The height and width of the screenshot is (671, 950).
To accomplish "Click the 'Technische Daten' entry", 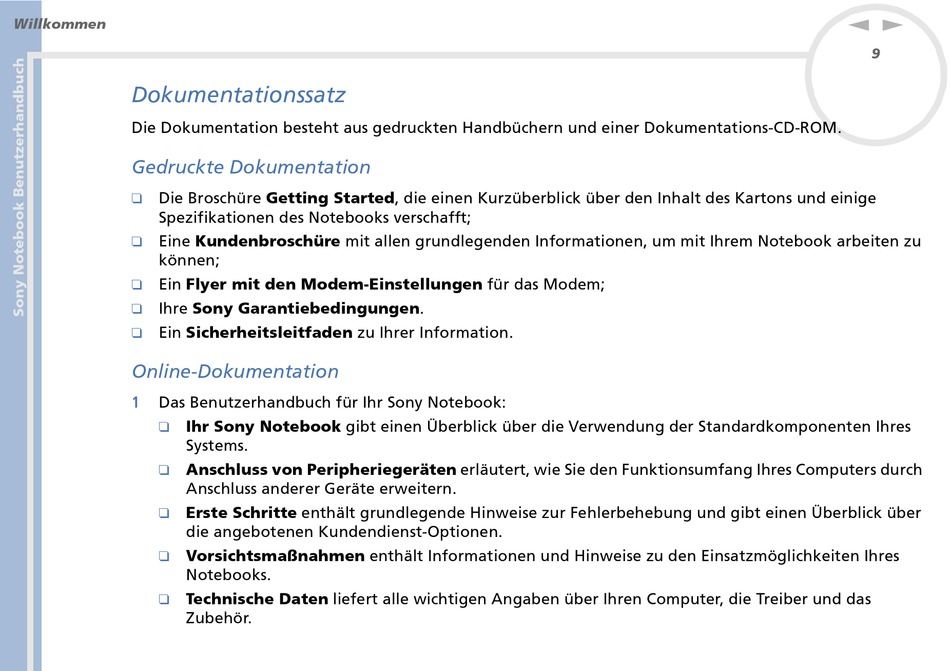I will tap(257, 599).
